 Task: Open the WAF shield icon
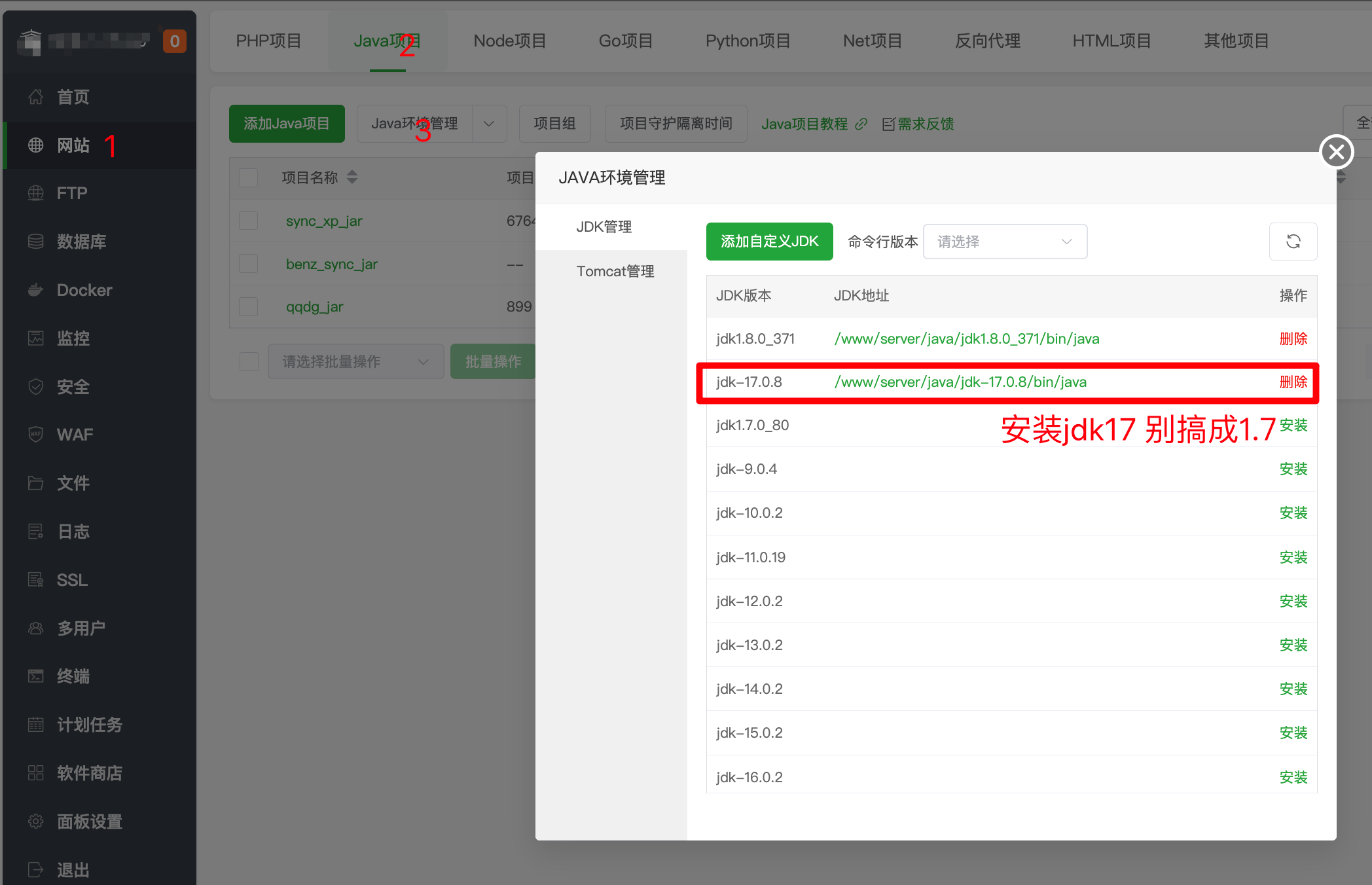pyautogui.click(x=36, y=435)
